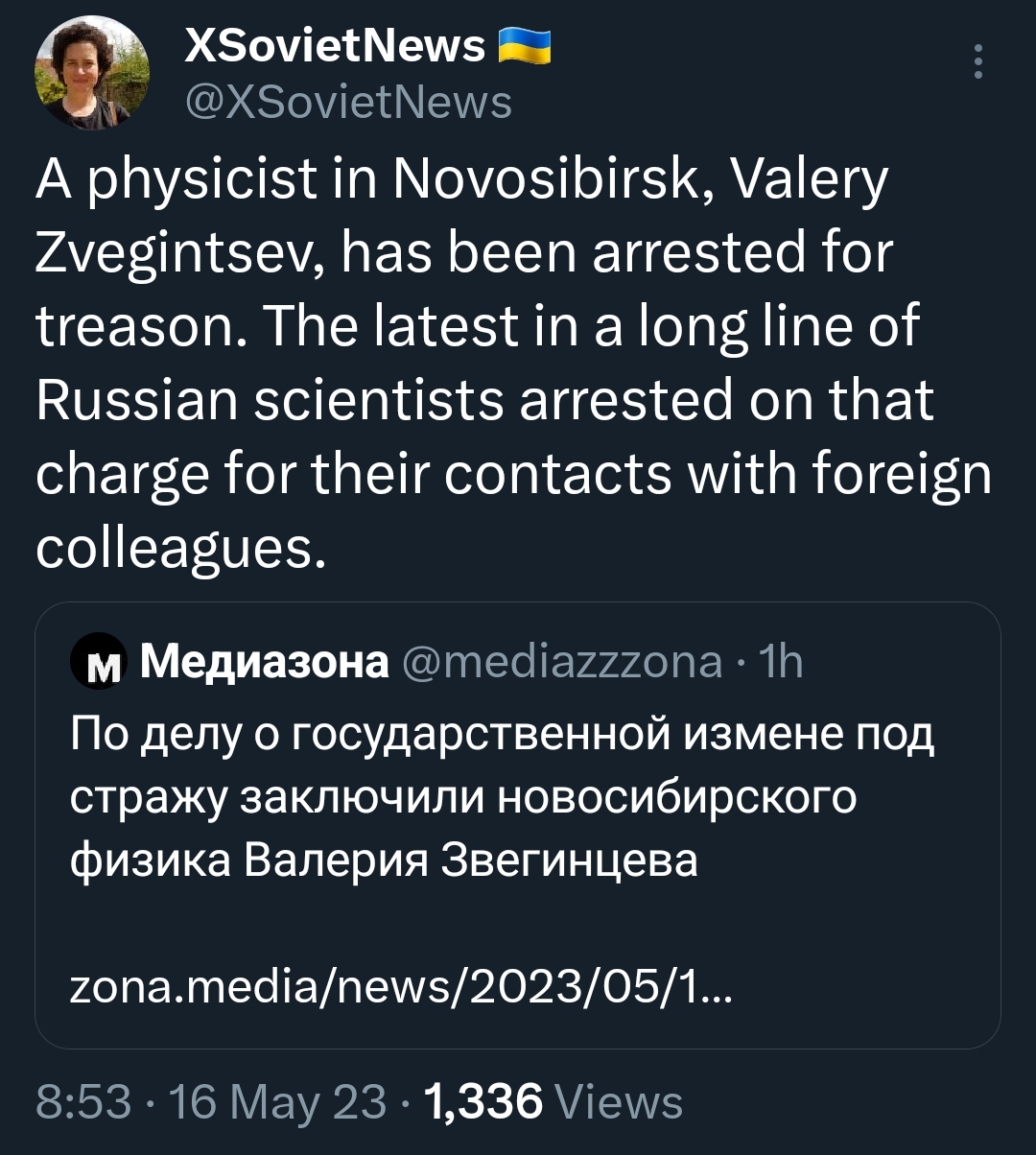View the 1,336 Views analytics

[x=553, y=1101]
